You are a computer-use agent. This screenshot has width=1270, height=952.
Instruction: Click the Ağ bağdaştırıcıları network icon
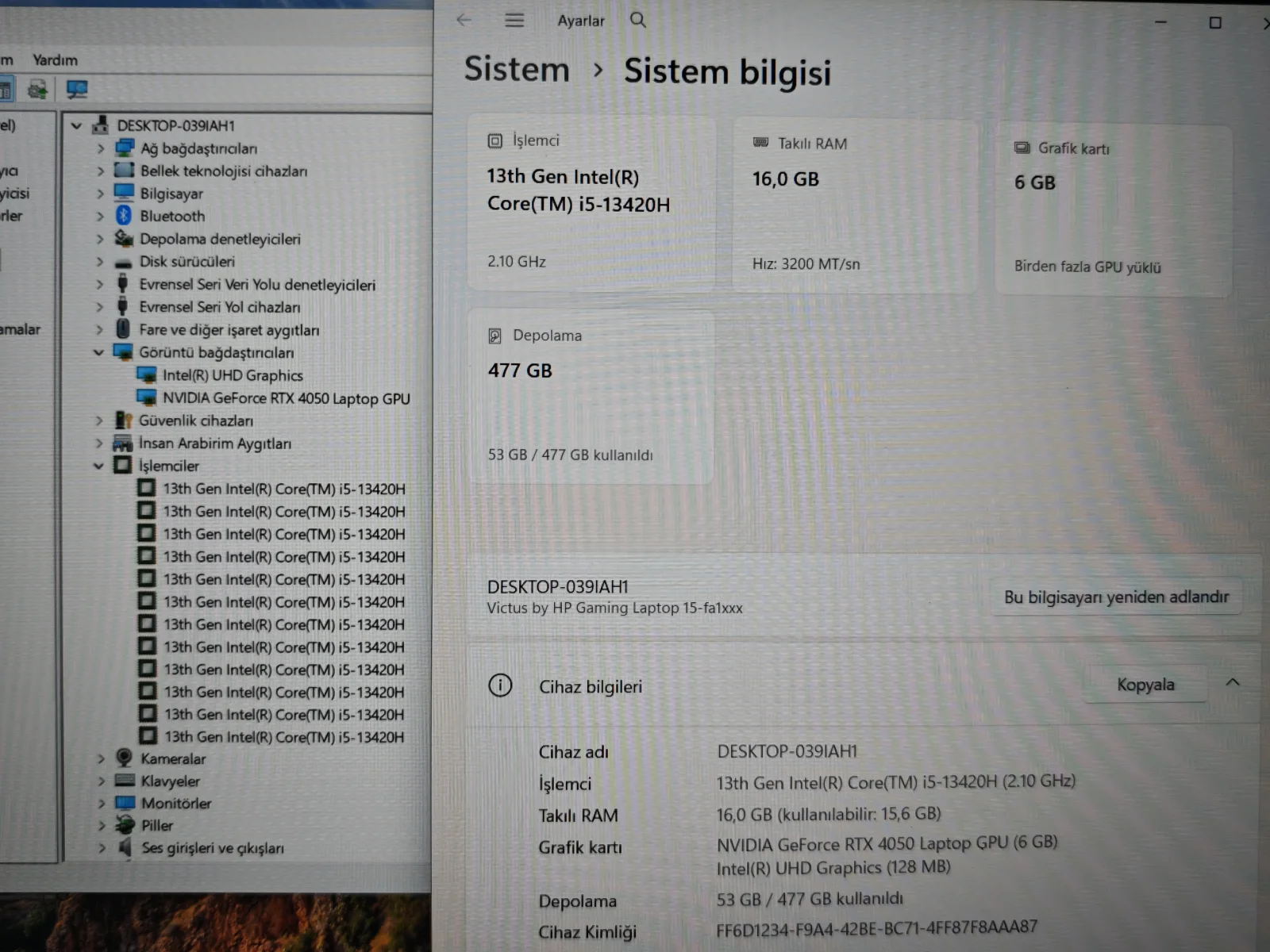pos(125,148)
